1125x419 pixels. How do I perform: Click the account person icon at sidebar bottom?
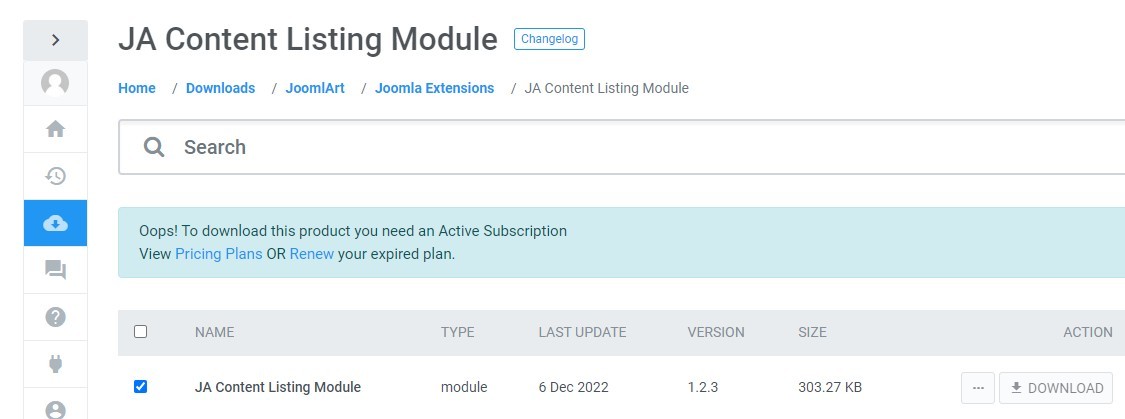point(56,408)
